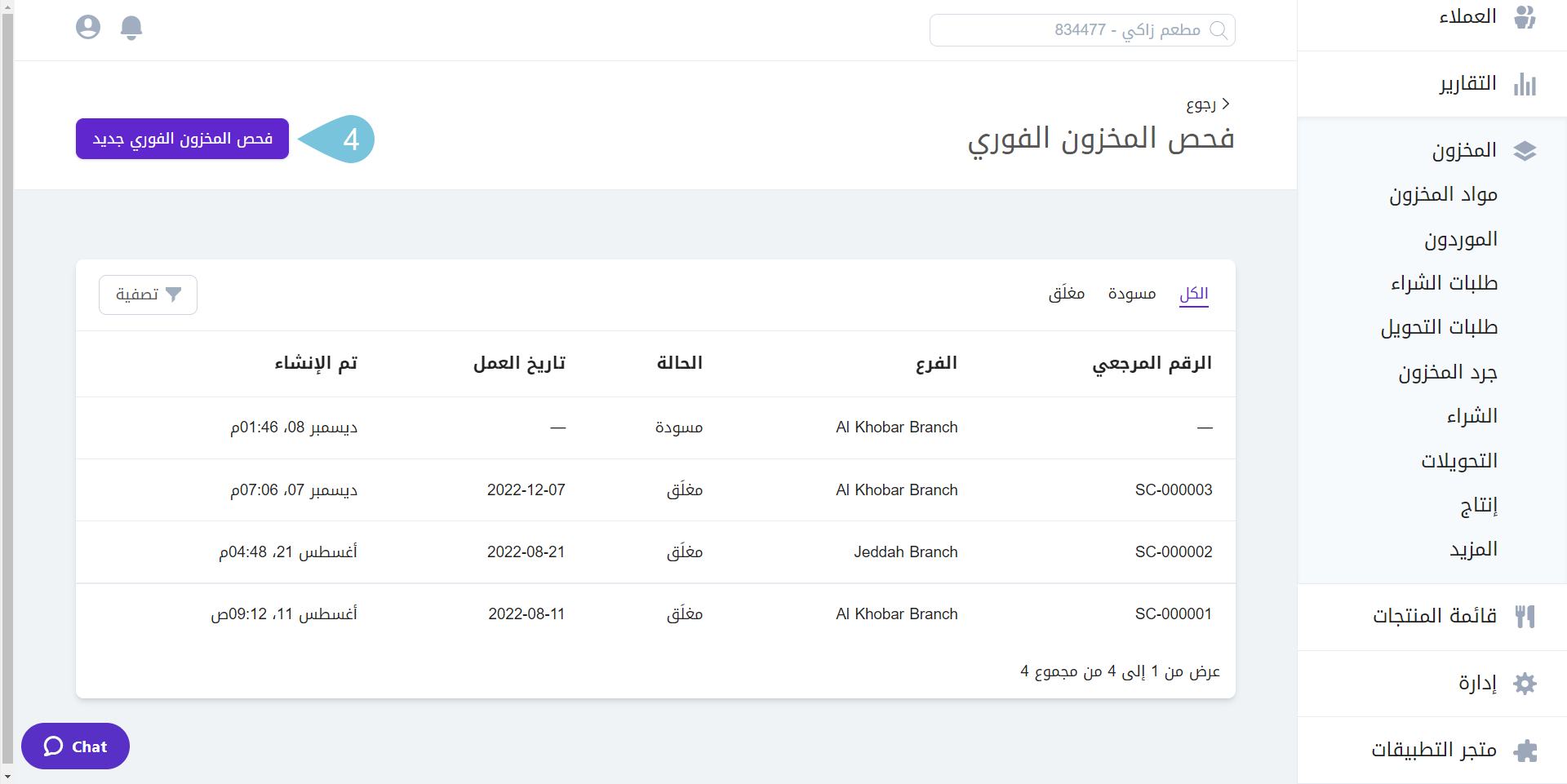Click the inventory layers icon

(x=1525, y=151)
